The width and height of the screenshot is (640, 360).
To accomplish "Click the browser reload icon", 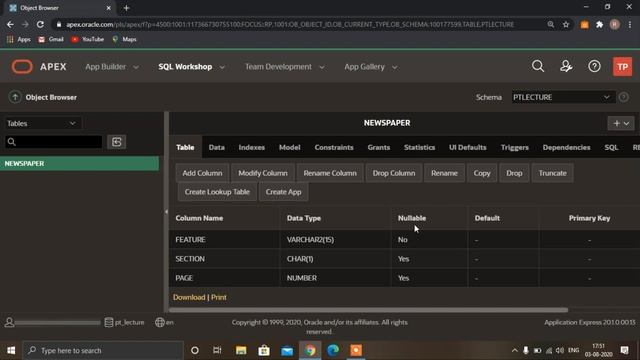I will (40, 24).
